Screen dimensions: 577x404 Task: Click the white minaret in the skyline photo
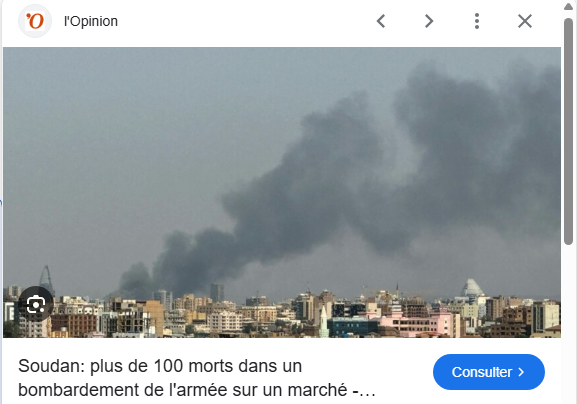point(323,321)
